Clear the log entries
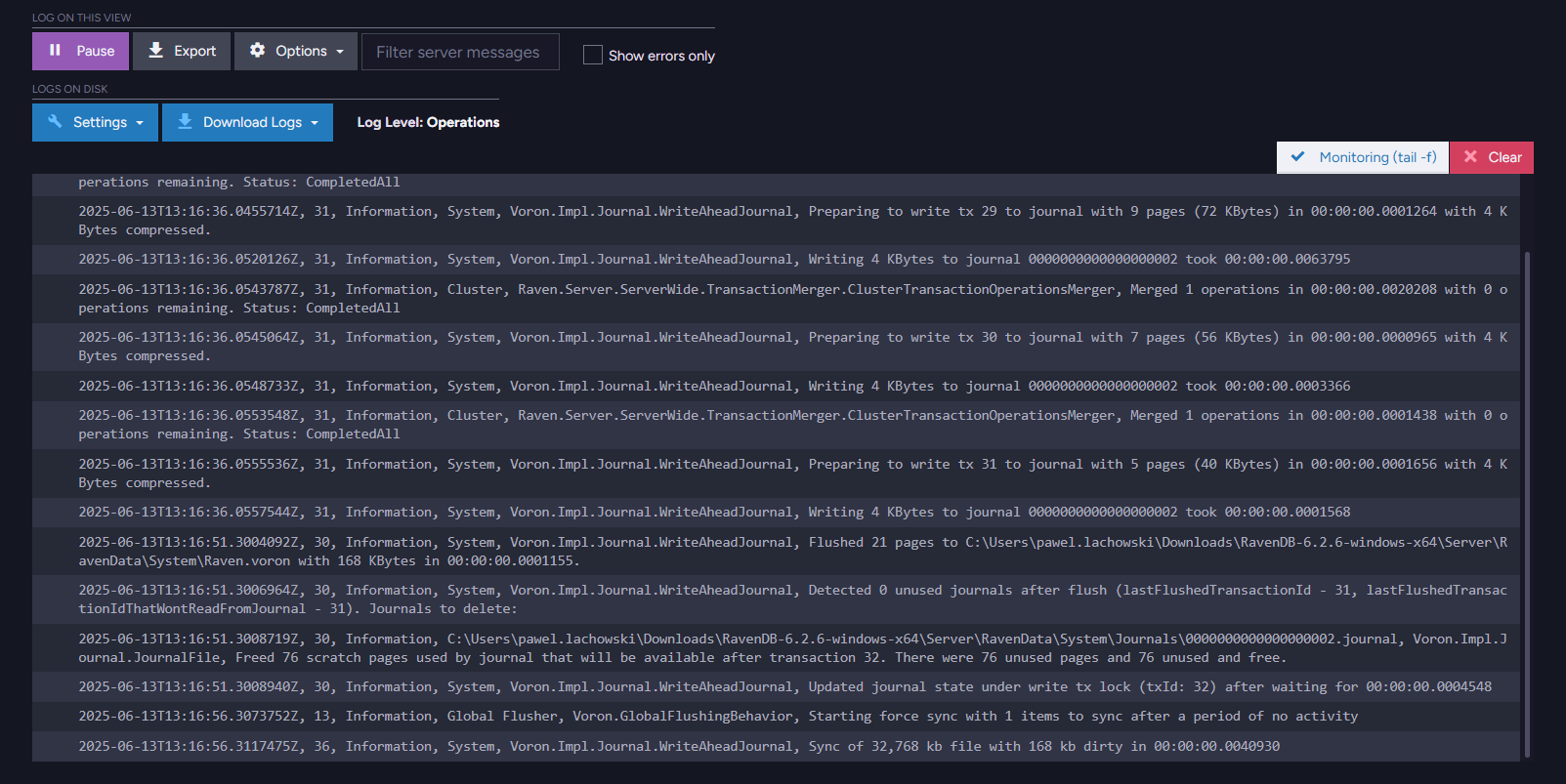The height and width of the screenshot is (784, 1566). click(x=1492, y=157)
